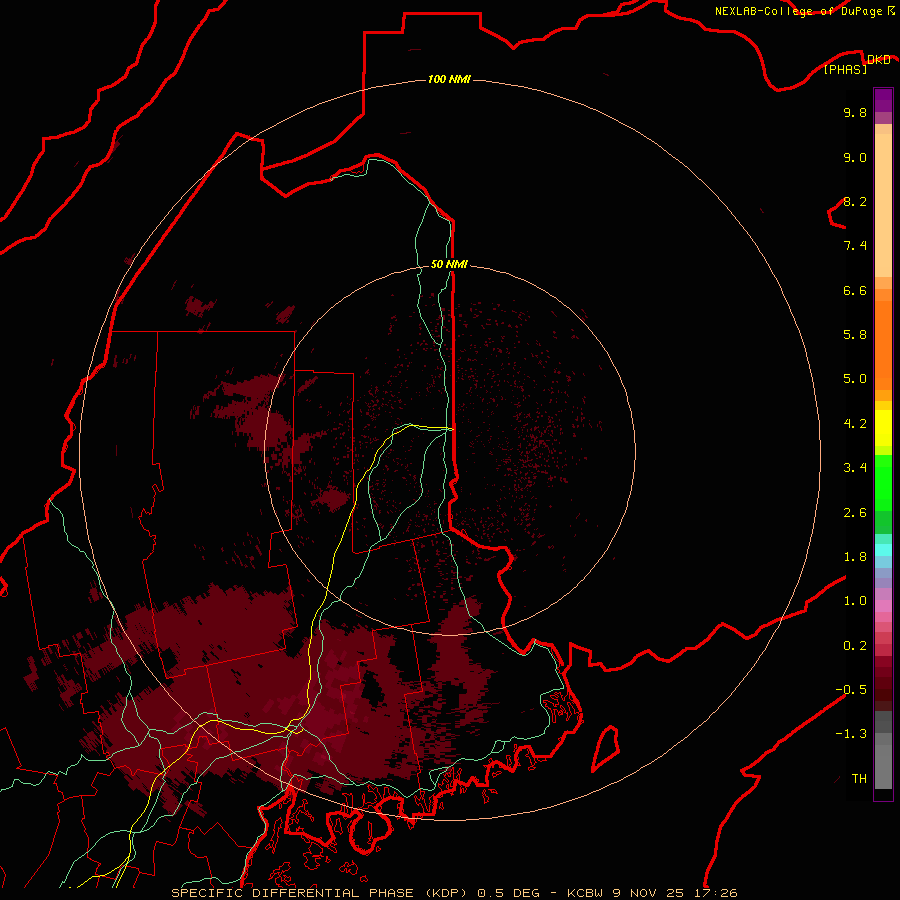Pick the pink color bar segment near 1.0
The height and width of the screenshot is (900, 900).
click(x=883, y=606)
